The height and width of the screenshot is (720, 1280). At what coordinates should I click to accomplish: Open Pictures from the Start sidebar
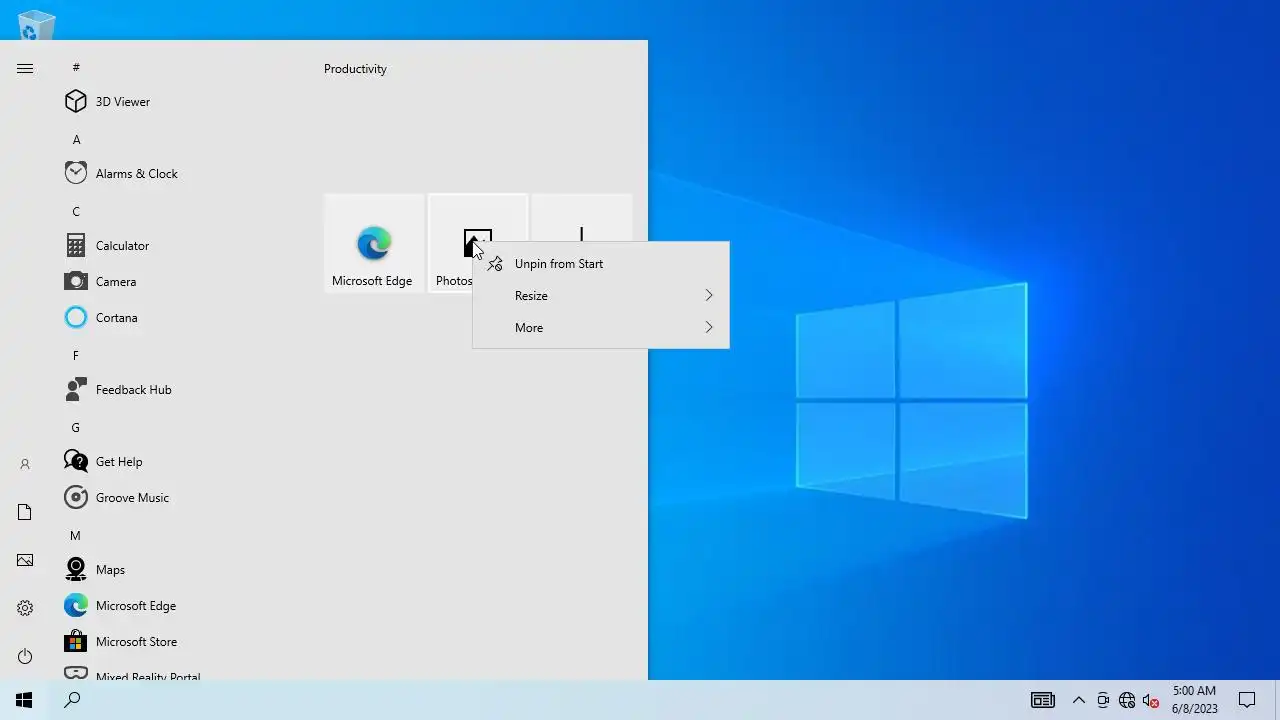pos(25,560)
